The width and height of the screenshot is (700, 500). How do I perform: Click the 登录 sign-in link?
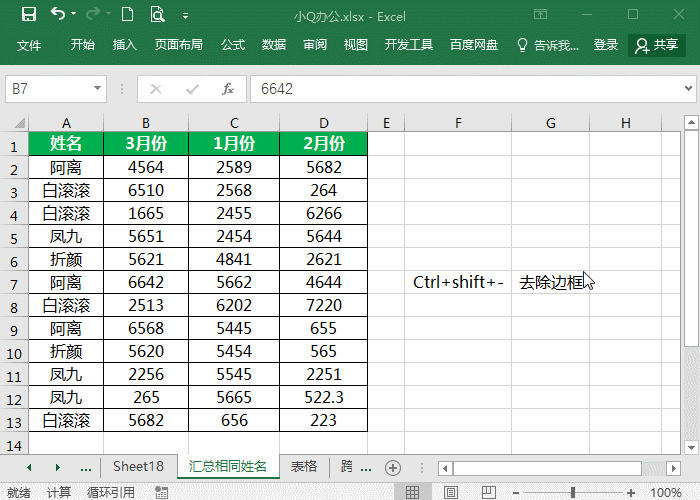tap(606, 45)
